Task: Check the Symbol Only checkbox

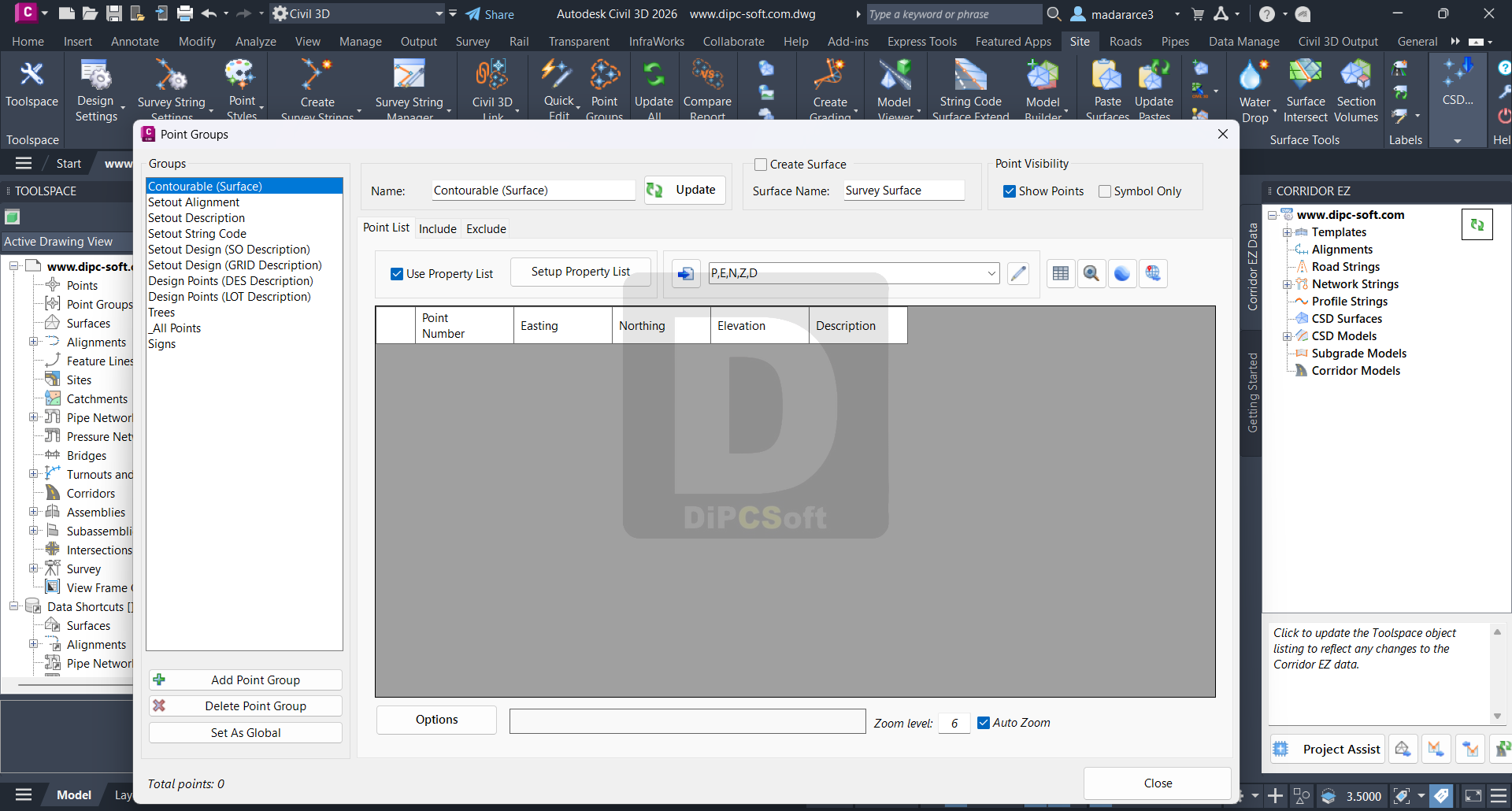Action: coord(1105,191)
